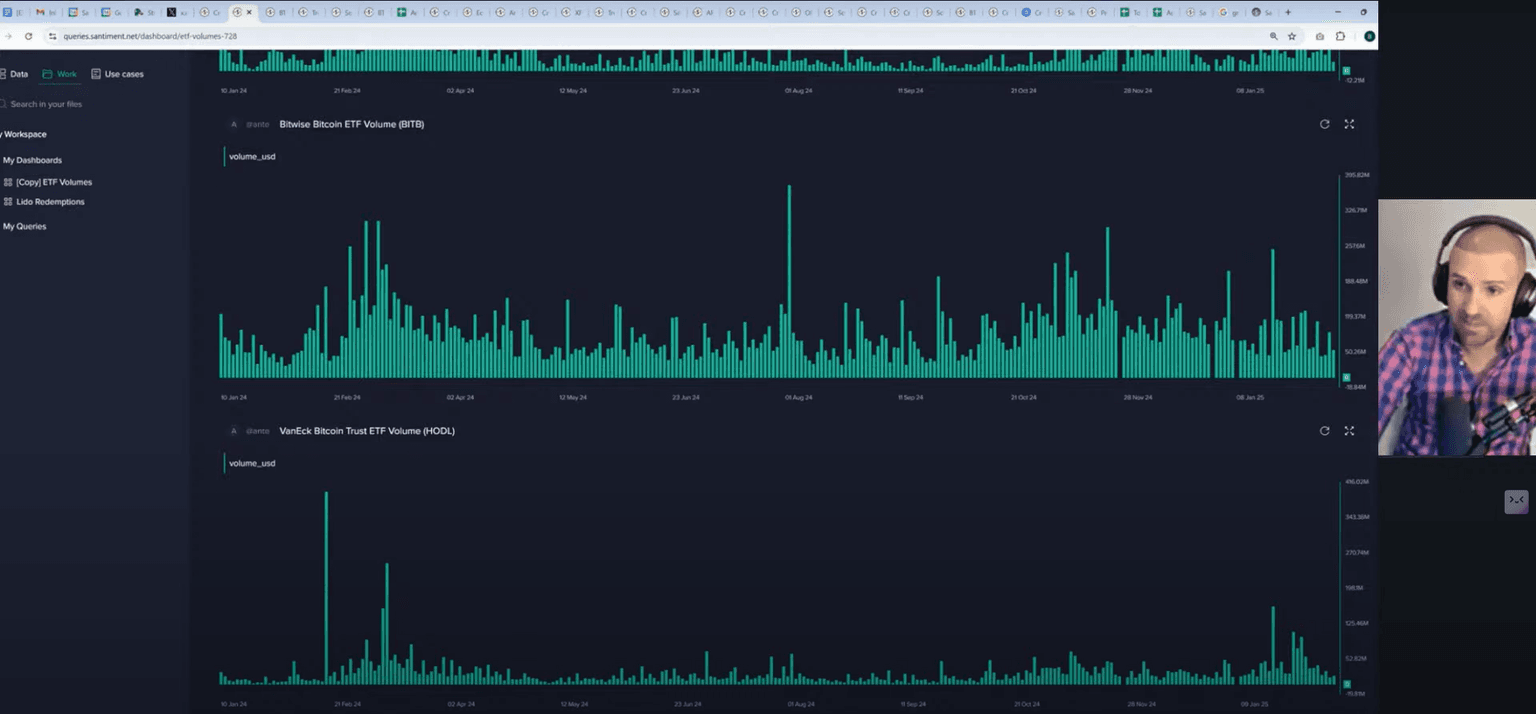Collapse the Workspace section in sidebar
Screen dimensions: 1536x714
pyautogui.click(x=25, y=134)
